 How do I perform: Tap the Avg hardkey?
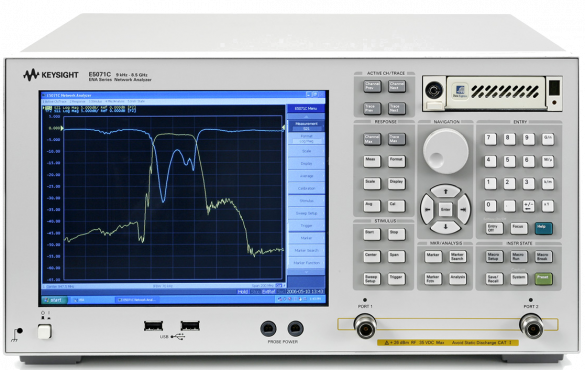(372, 206)
